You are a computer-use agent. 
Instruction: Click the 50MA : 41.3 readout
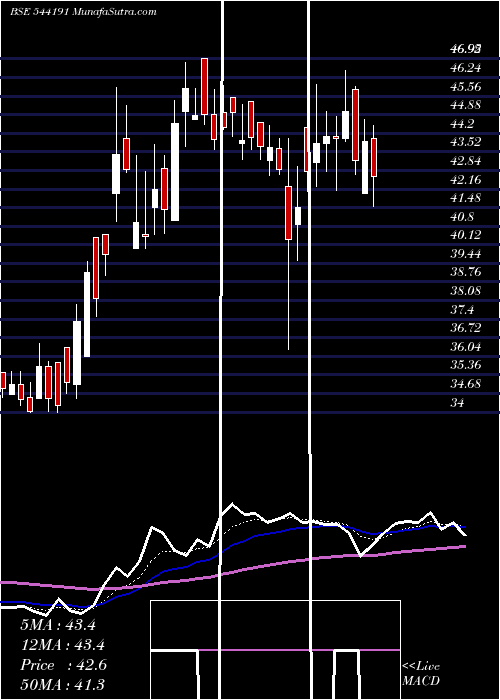tap(62, 685)
